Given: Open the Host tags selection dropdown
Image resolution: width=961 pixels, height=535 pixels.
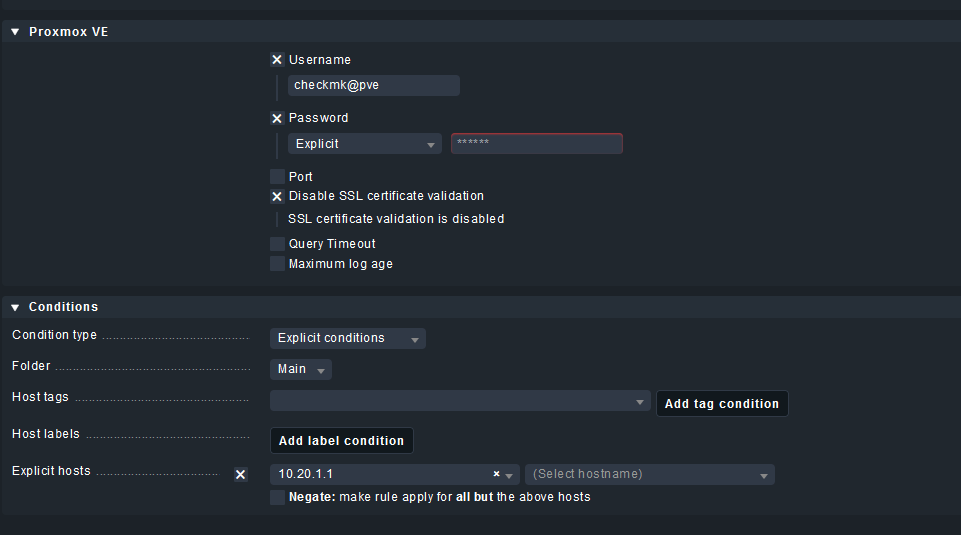Looking at the screenshot, I should point(460,401).
